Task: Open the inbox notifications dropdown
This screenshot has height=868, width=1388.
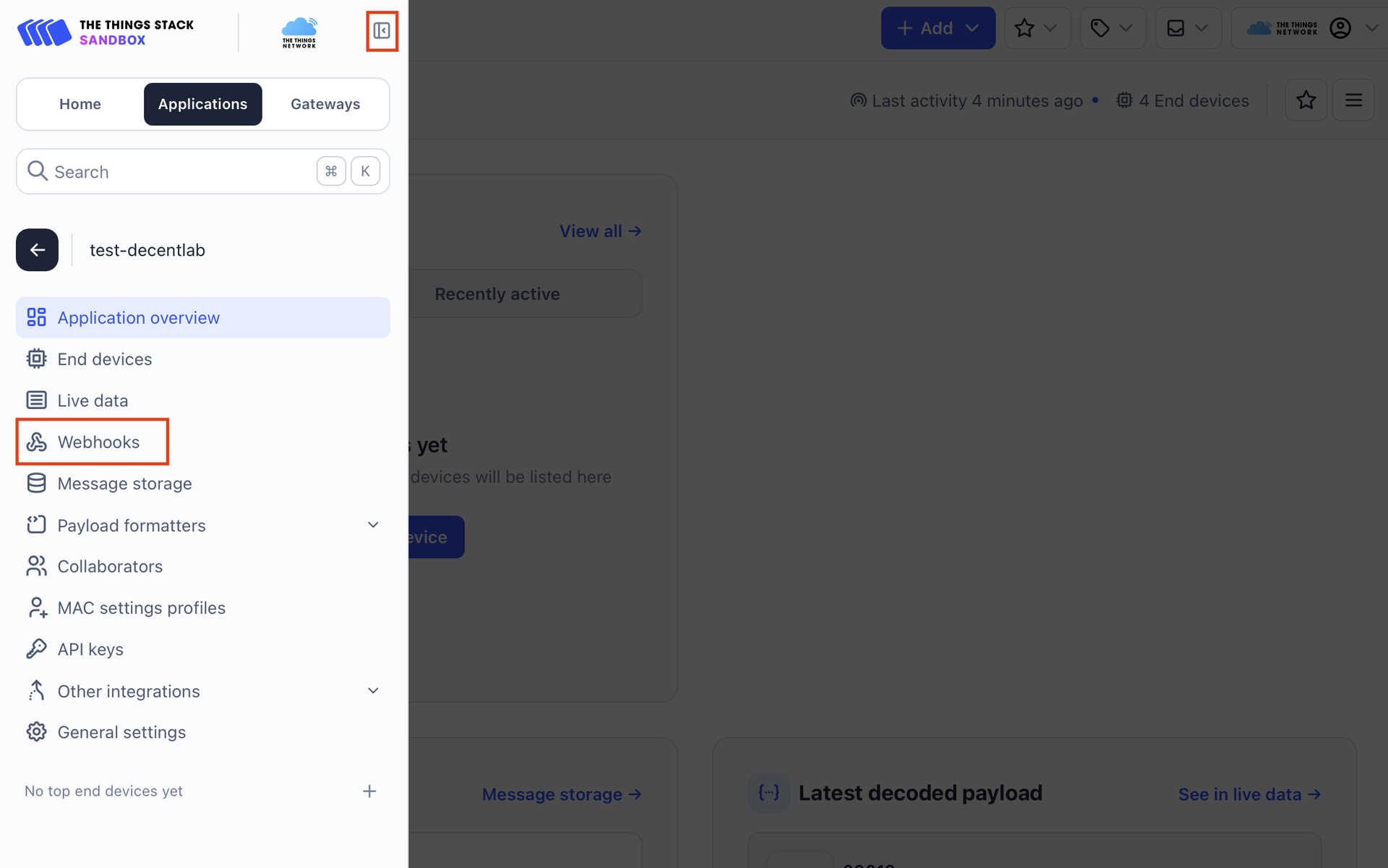Action: point(1188,28)
